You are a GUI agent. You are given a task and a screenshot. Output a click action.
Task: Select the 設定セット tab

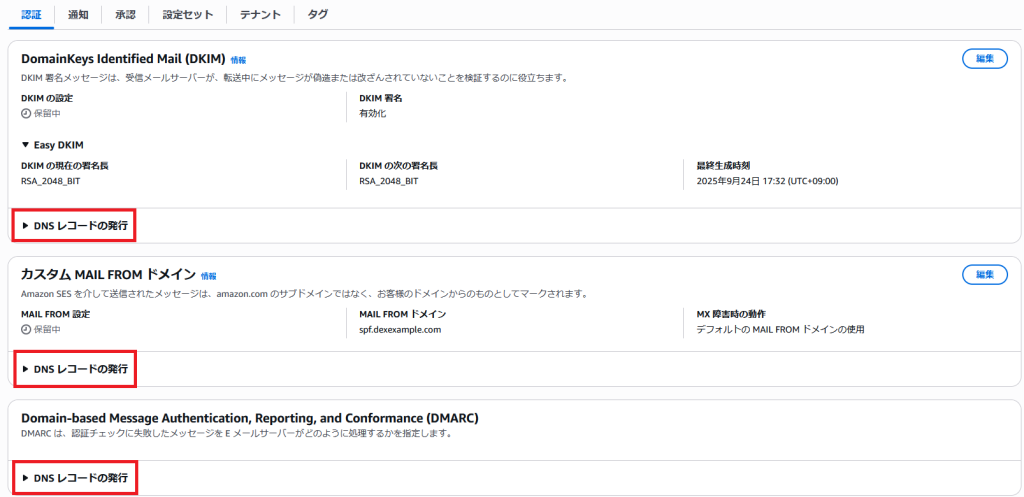186,15
